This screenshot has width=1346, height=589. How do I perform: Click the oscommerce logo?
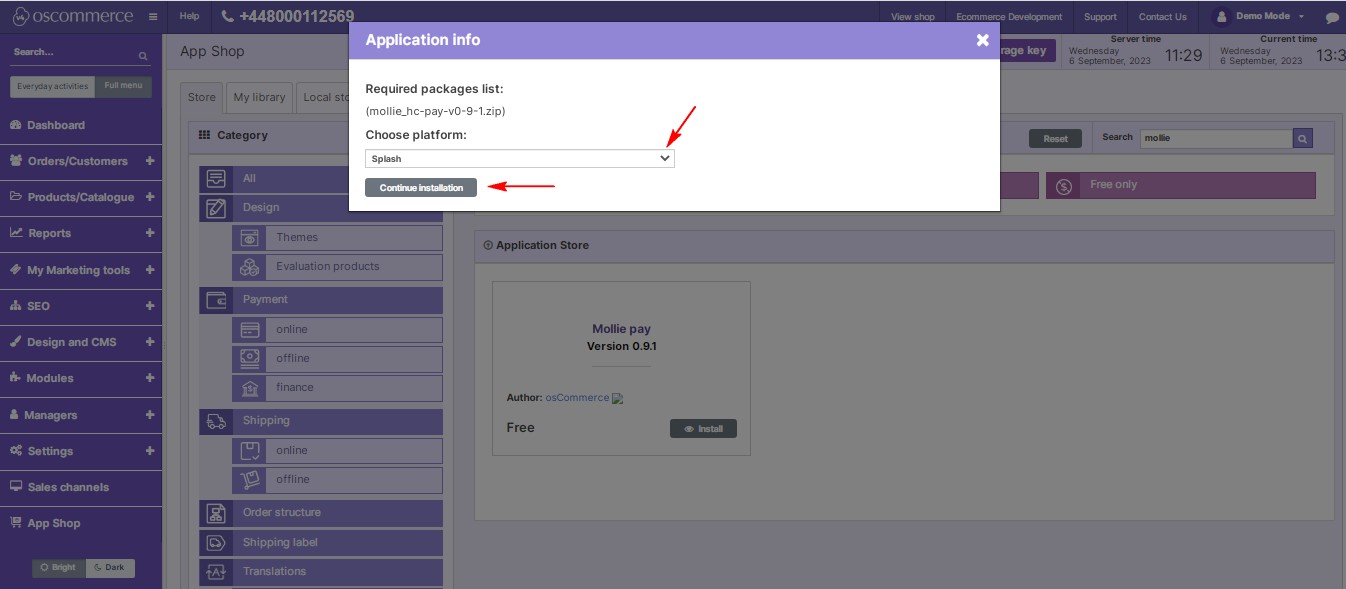72,17
